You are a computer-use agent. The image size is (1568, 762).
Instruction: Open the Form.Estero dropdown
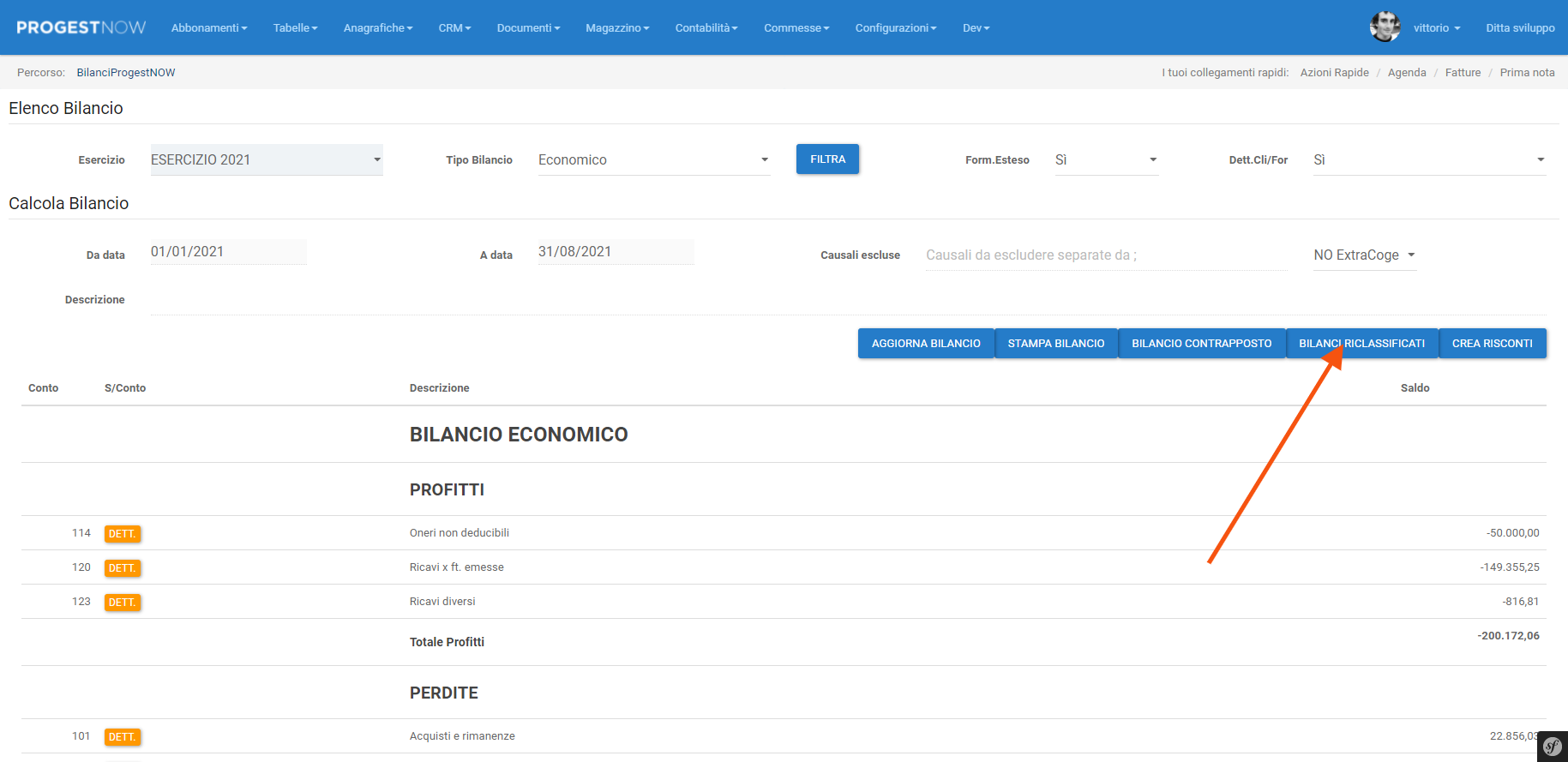point(1106,159)
